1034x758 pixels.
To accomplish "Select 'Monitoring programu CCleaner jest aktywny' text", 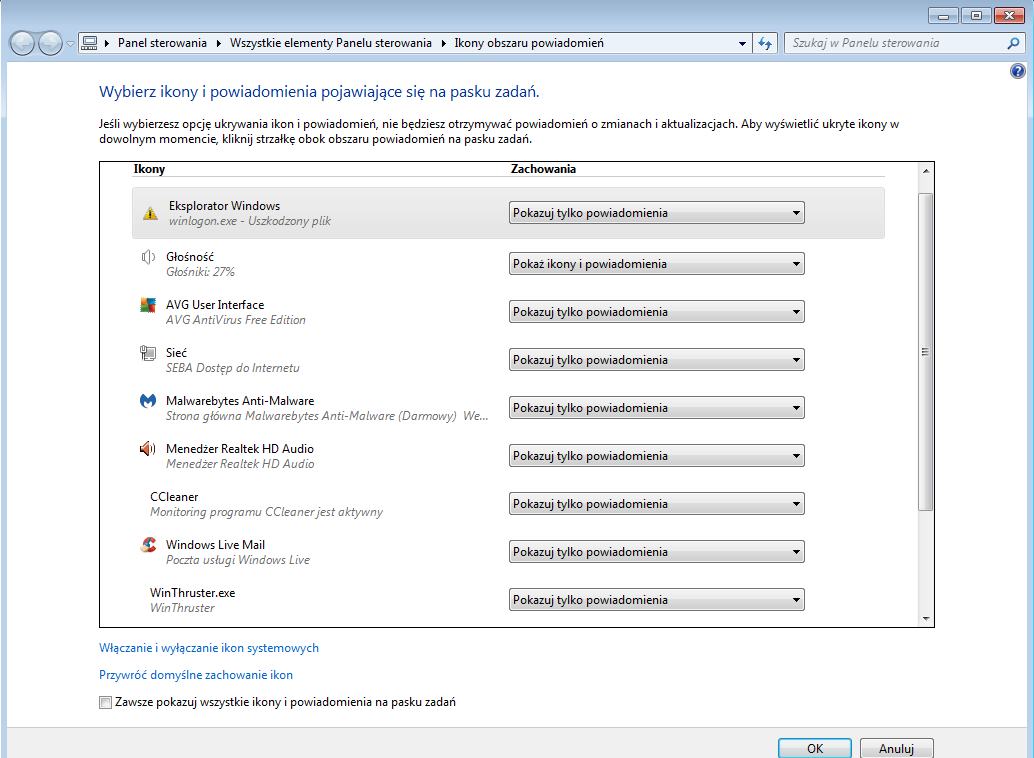I will (x=266, y=512).
